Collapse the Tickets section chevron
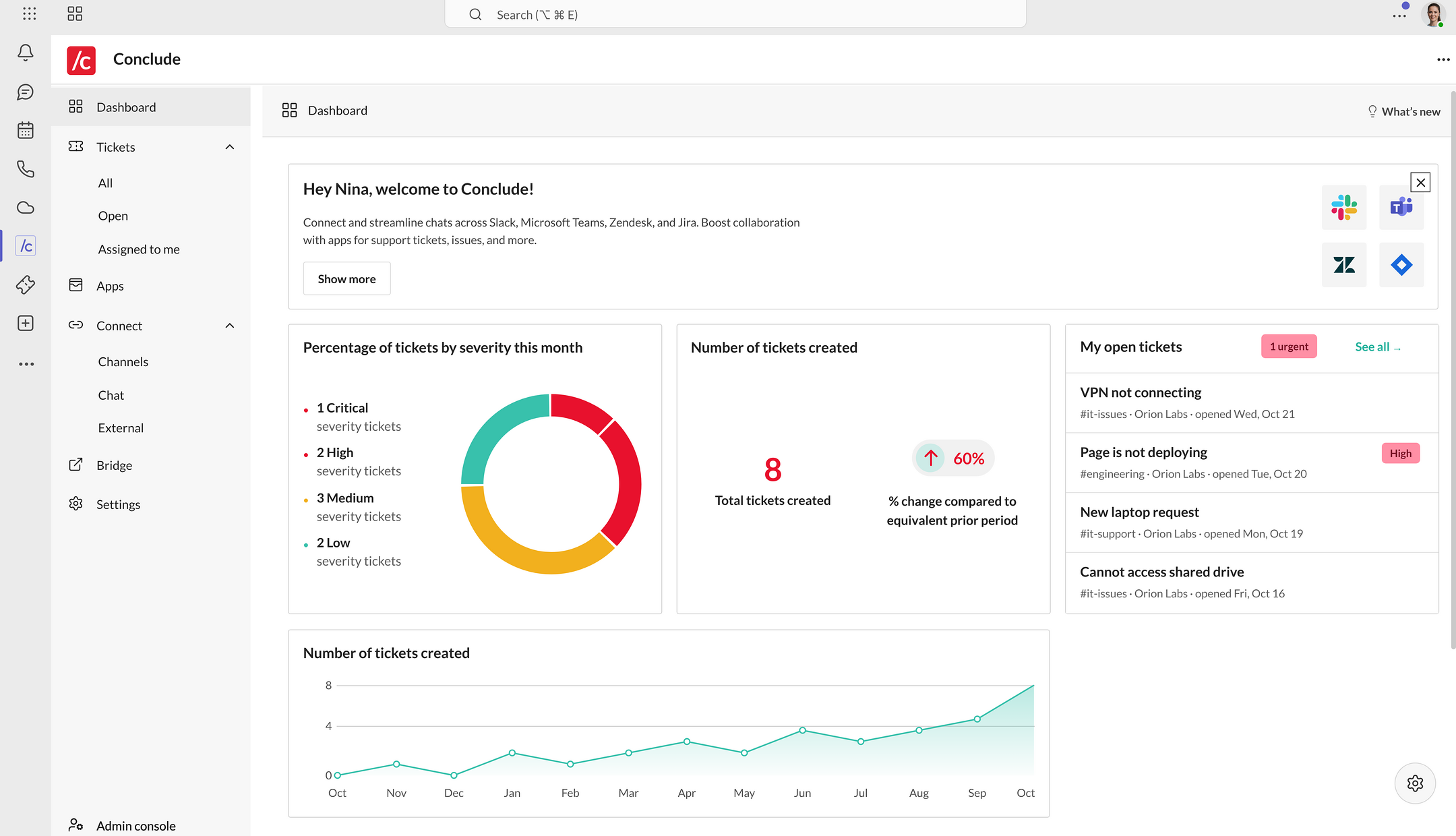The height and width of the screenshot is (836, 1456). (x=230, y=147)
